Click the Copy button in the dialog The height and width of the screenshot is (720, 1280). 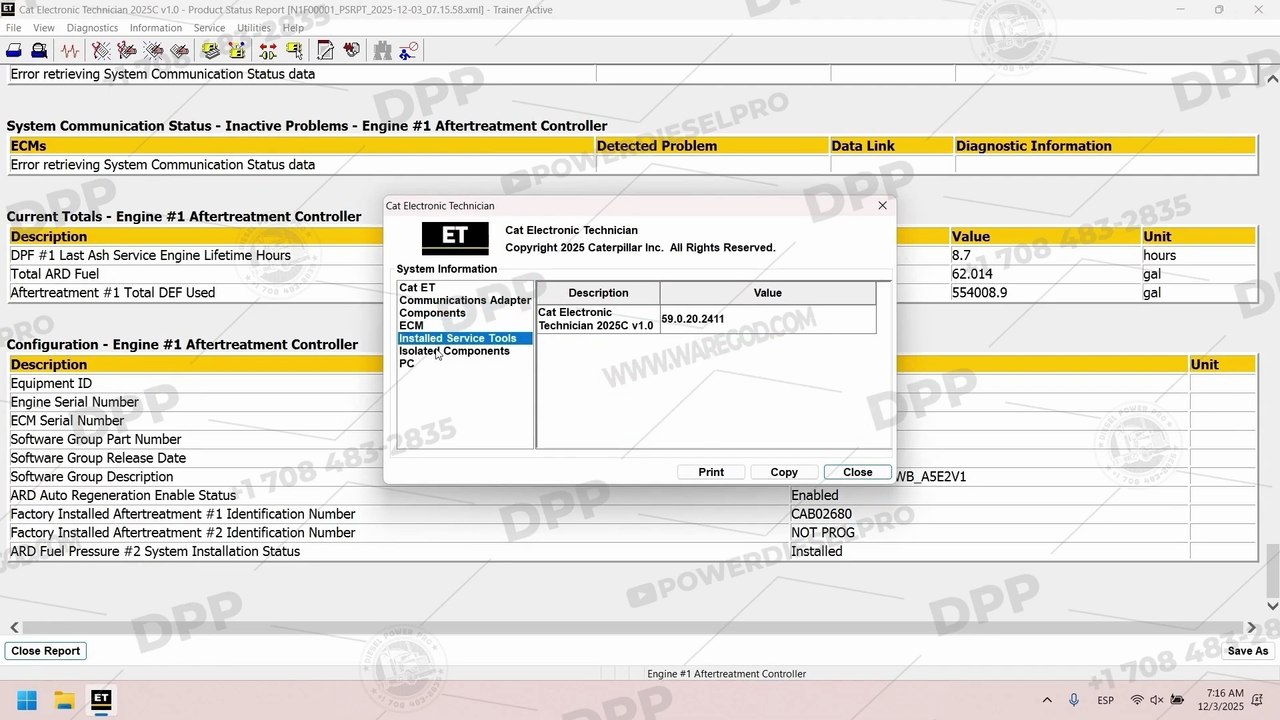coord(784,472)
